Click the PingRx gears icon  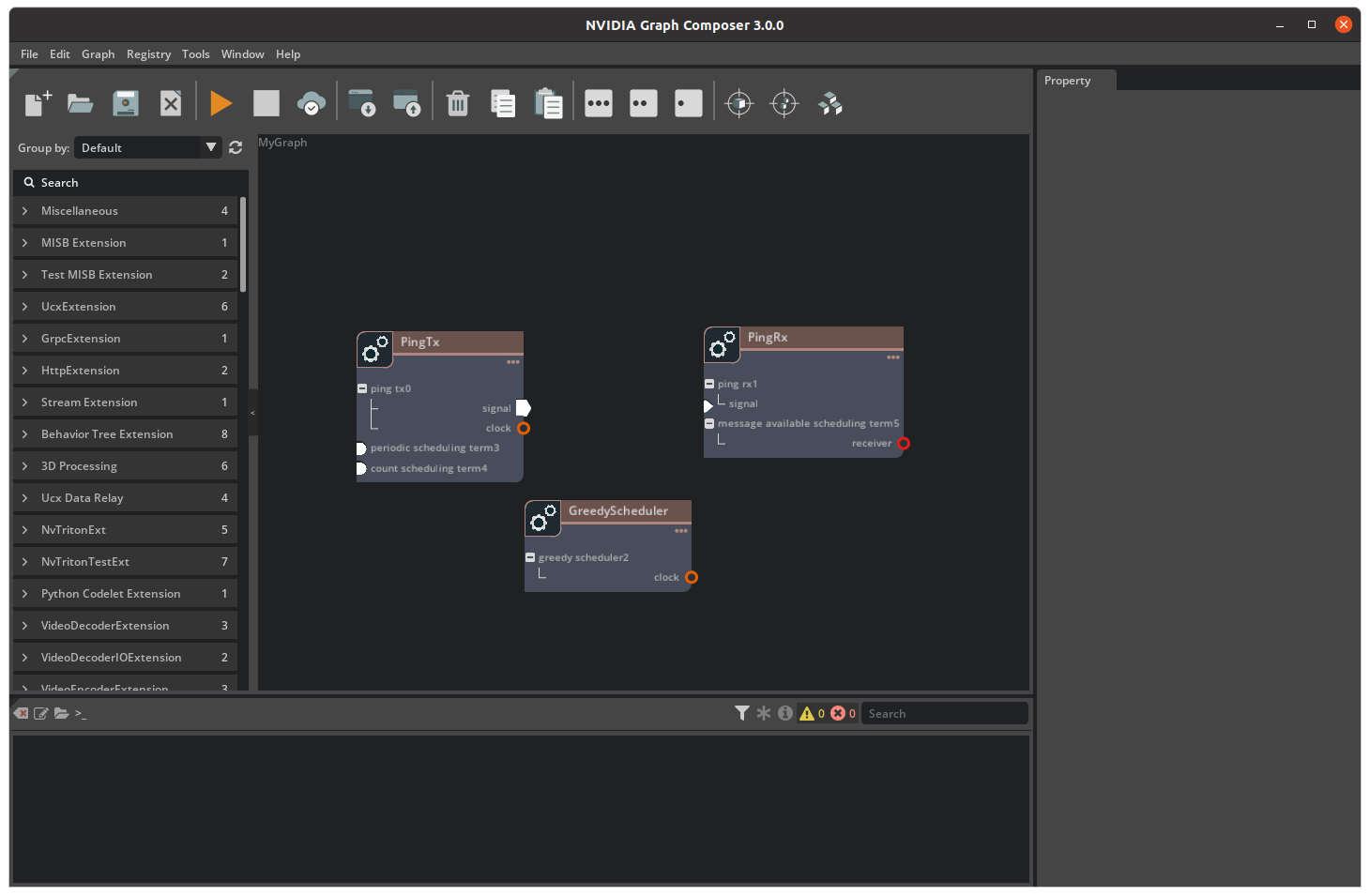click(722, 344)
